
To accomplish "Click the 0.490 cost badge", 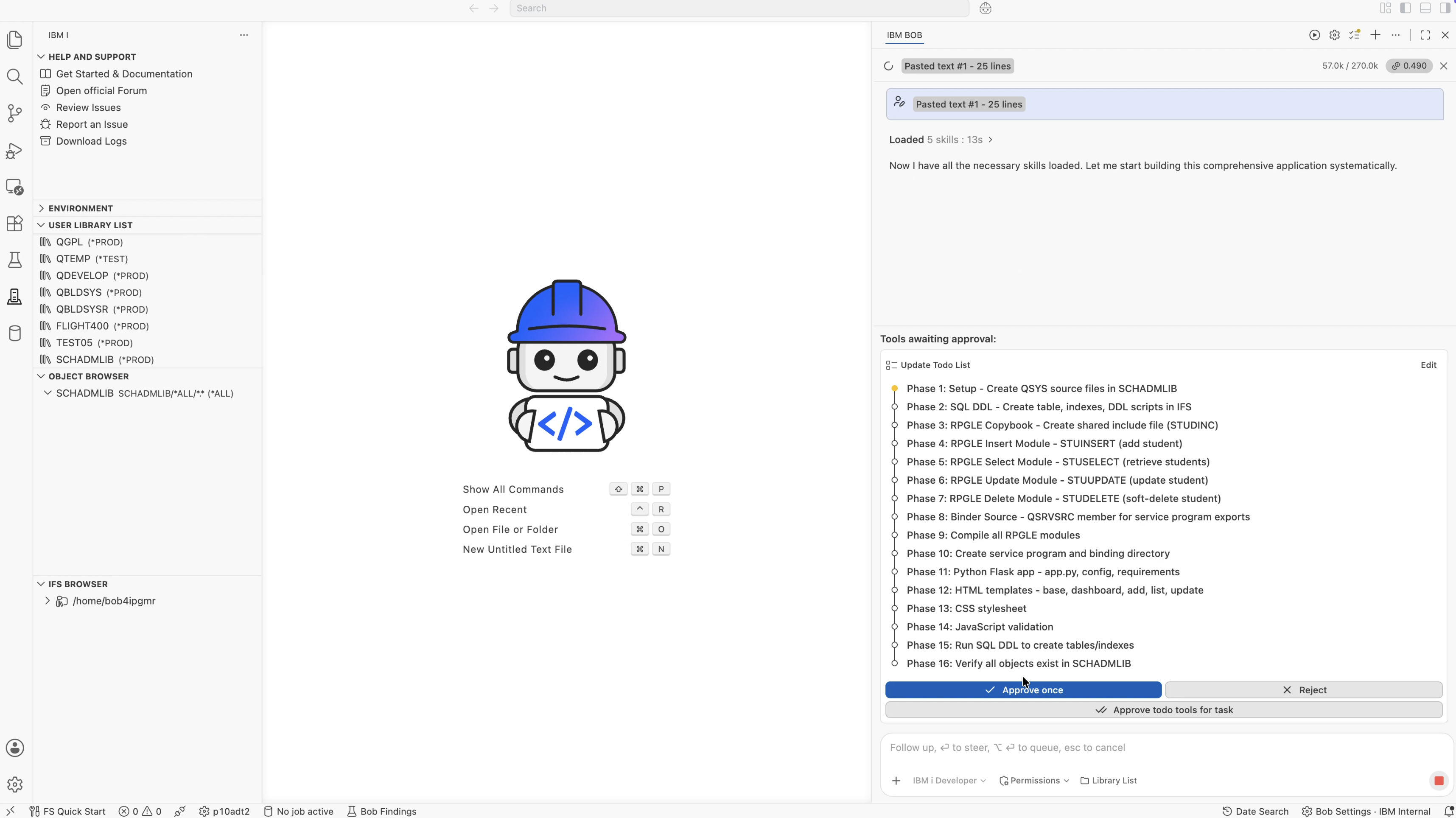I will 1409,66.
